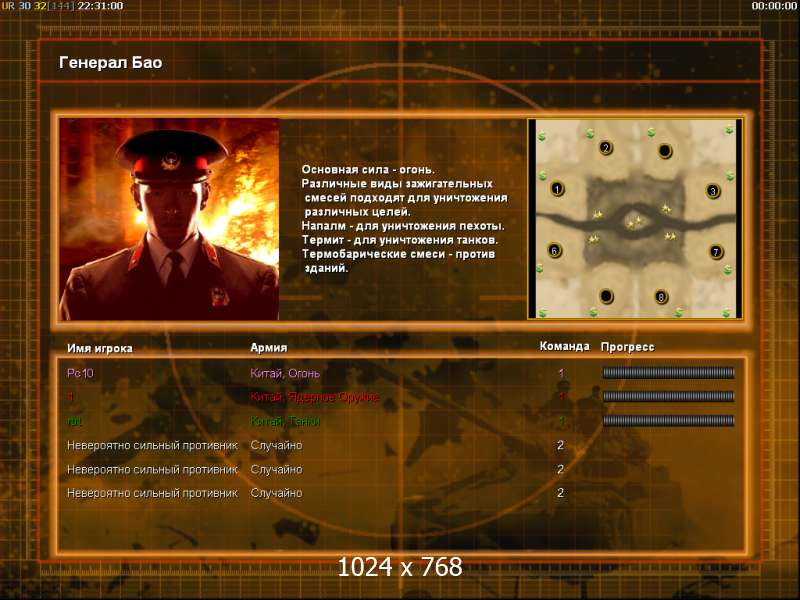This screenshot has width=800, height=600.
Task: Click the green Китай, Танки entry
Action: click(x=285, y=421)
